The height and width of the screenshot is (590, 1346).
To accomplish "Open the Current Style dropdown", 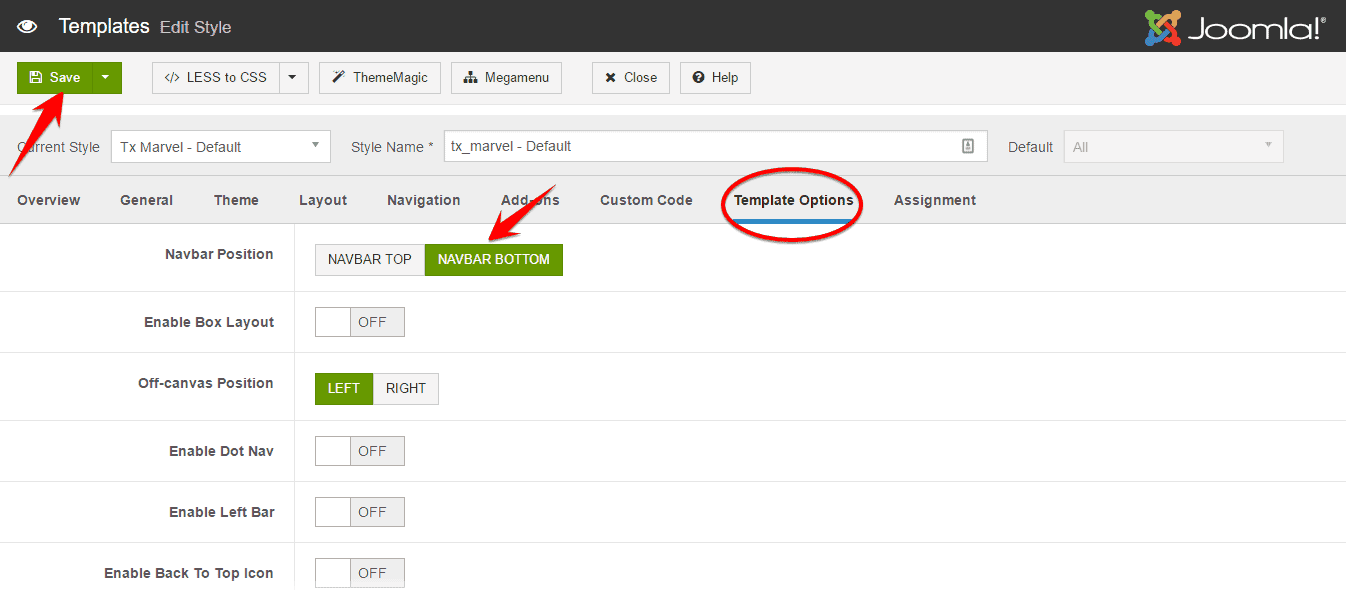I will point(220,146).
